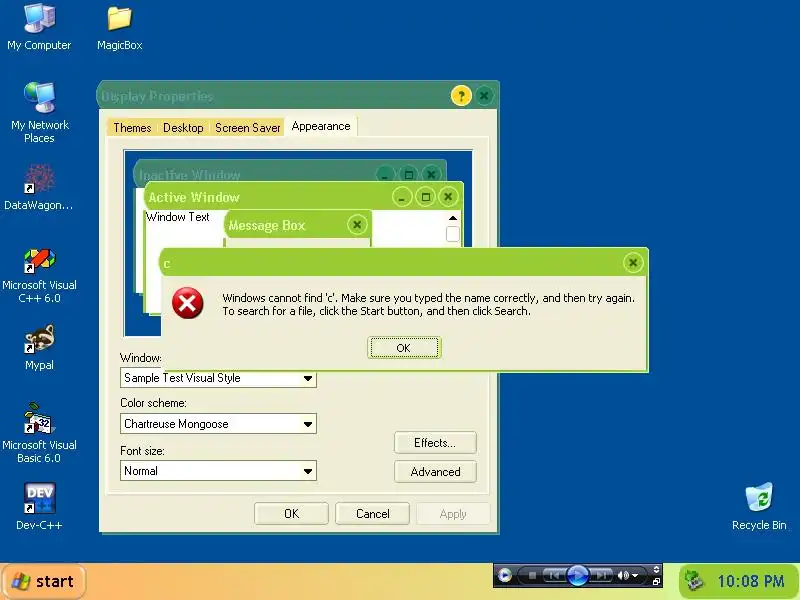
Task: Click the 'Windows cannot find' error message text
Action: click(429, 305)
